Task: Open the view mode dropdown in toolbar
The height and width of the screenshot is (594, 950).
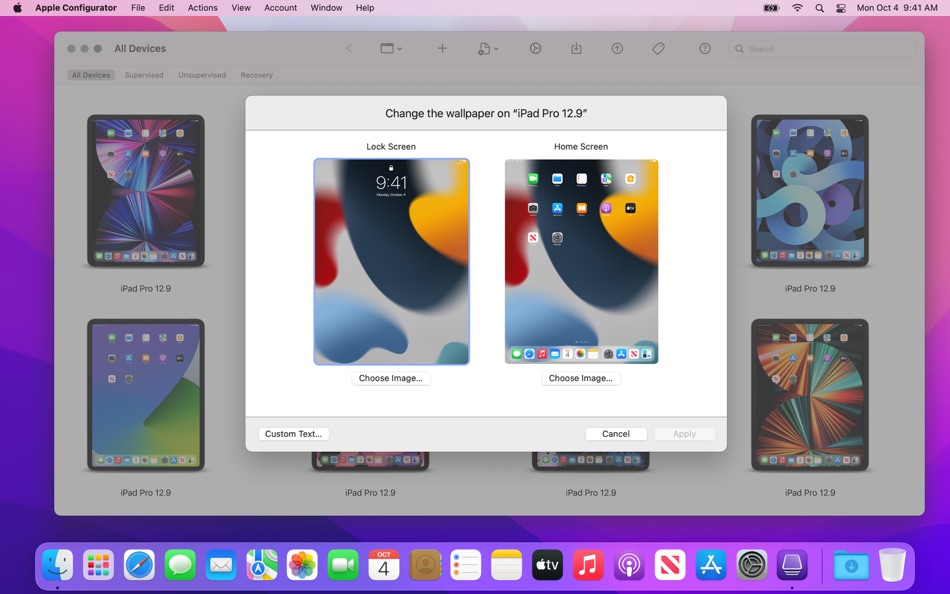Action: 391,48
